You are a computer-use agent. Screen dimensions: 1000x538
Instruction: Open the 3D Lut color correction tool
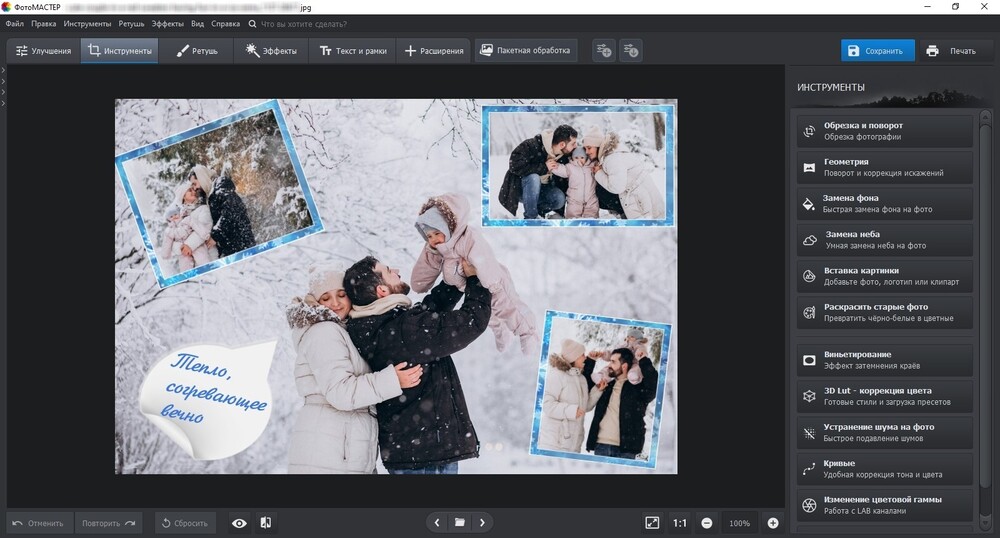click(884, 396)
